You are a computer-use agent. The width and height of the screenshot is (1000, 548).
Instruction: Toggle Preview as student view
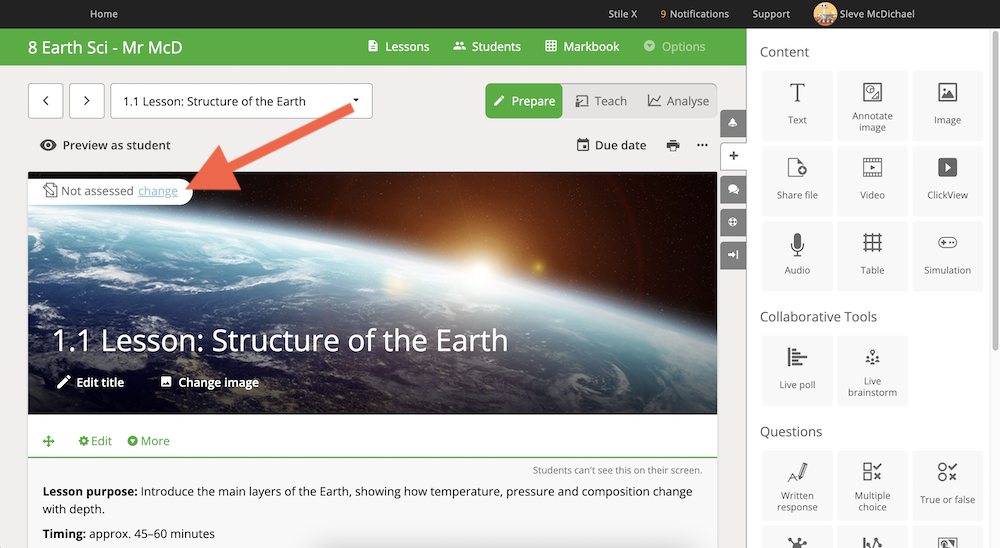105,145
